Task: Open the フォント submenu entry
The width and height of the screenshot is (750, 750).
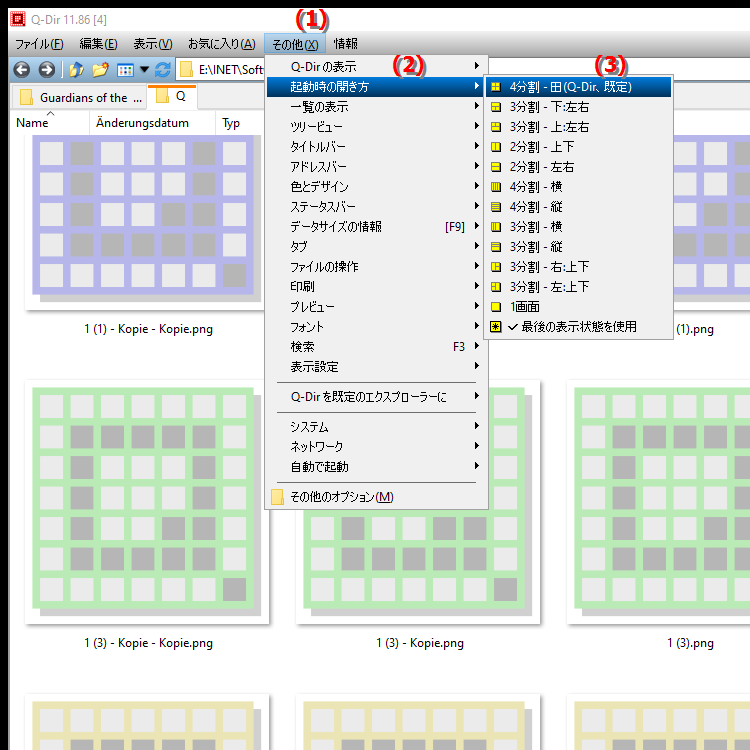Action: 377,327
